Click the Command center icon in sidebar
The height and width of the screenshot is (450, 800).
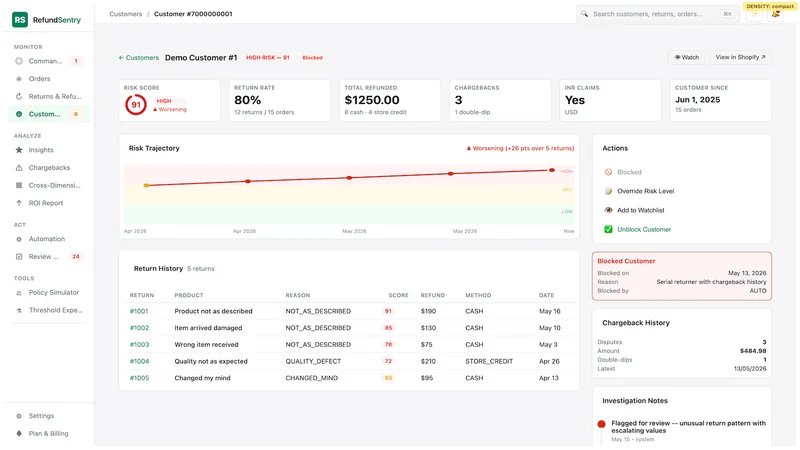pos(19,61)
